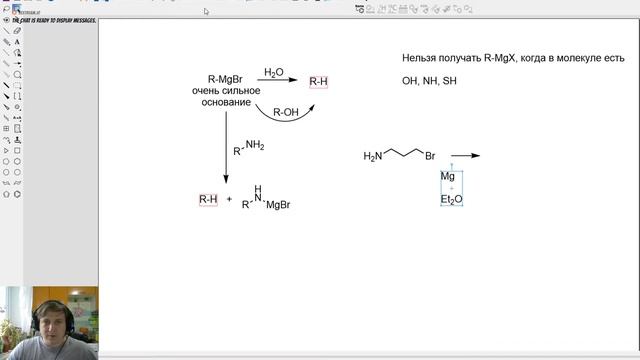640x360 pixels.
Task: Open the Orbitals tool palette
Action: click(x=17, y=75)
